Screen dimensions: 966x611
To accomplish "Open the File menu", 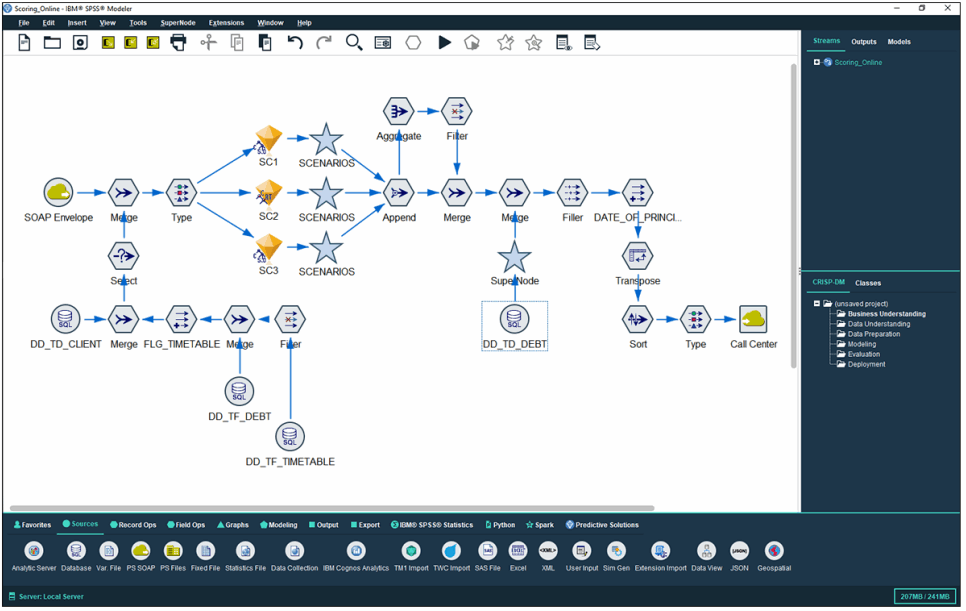I will click(24, 23).
